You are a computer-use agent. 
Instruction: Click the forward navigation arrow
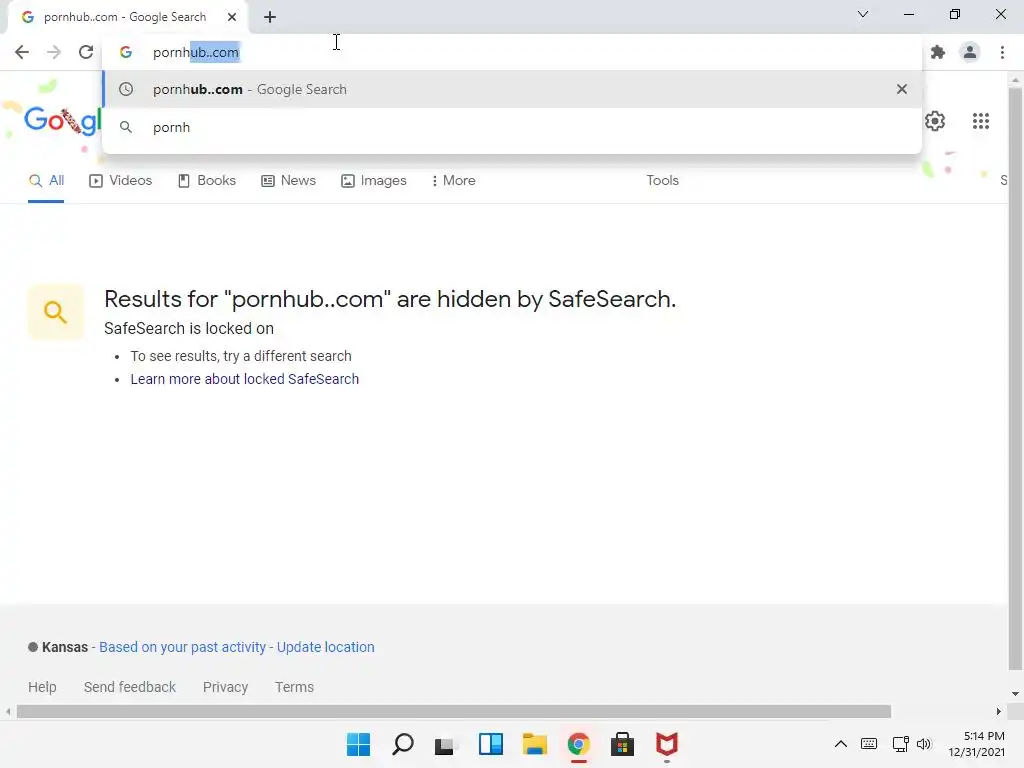click(54, 52)
